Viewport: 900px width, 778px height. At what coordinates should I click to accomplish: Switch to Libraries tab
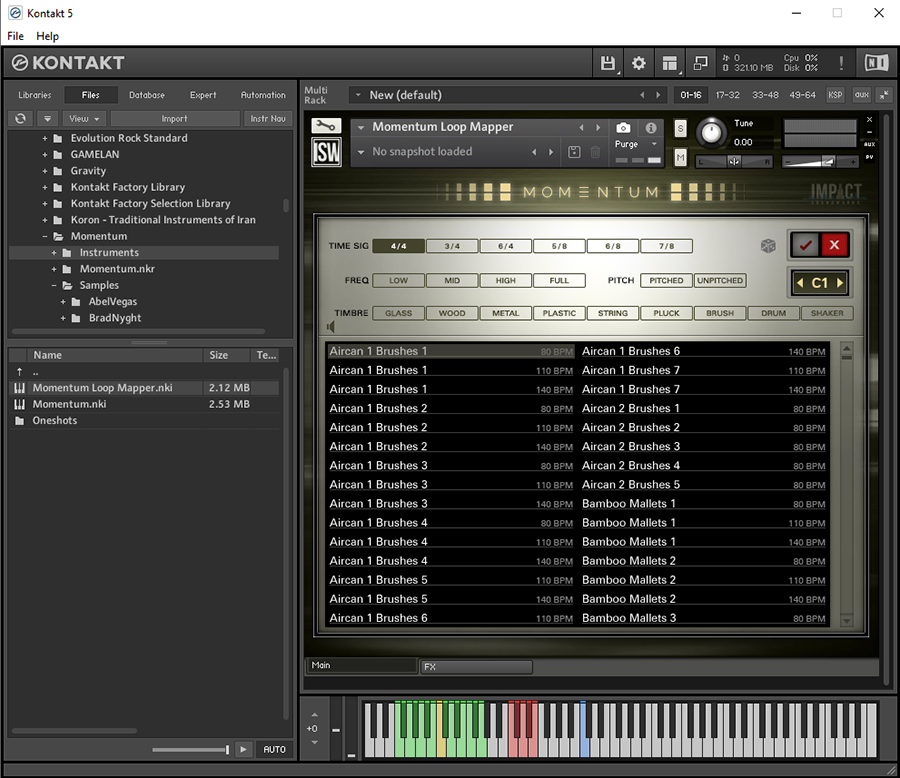34,95
